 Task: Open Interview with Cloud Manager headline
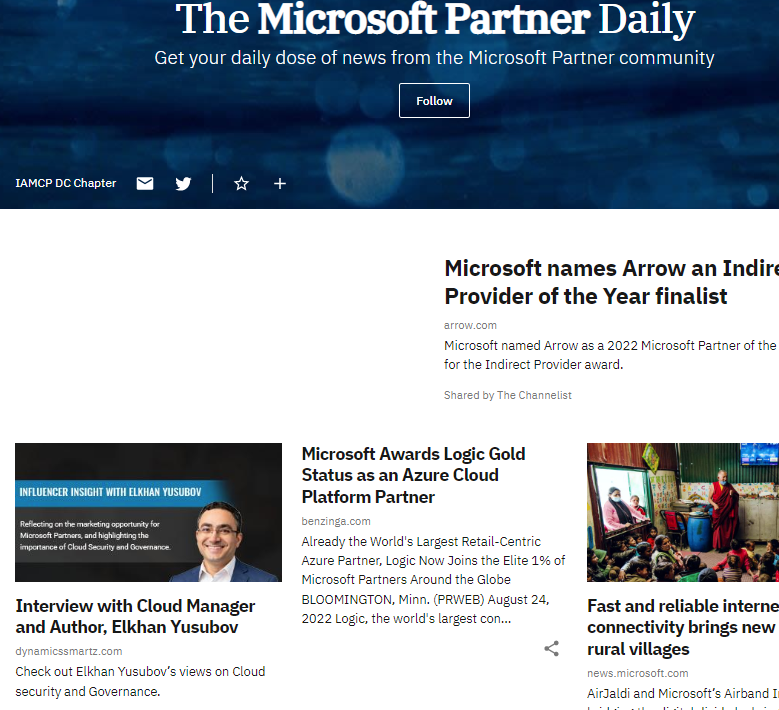point(135,617)
